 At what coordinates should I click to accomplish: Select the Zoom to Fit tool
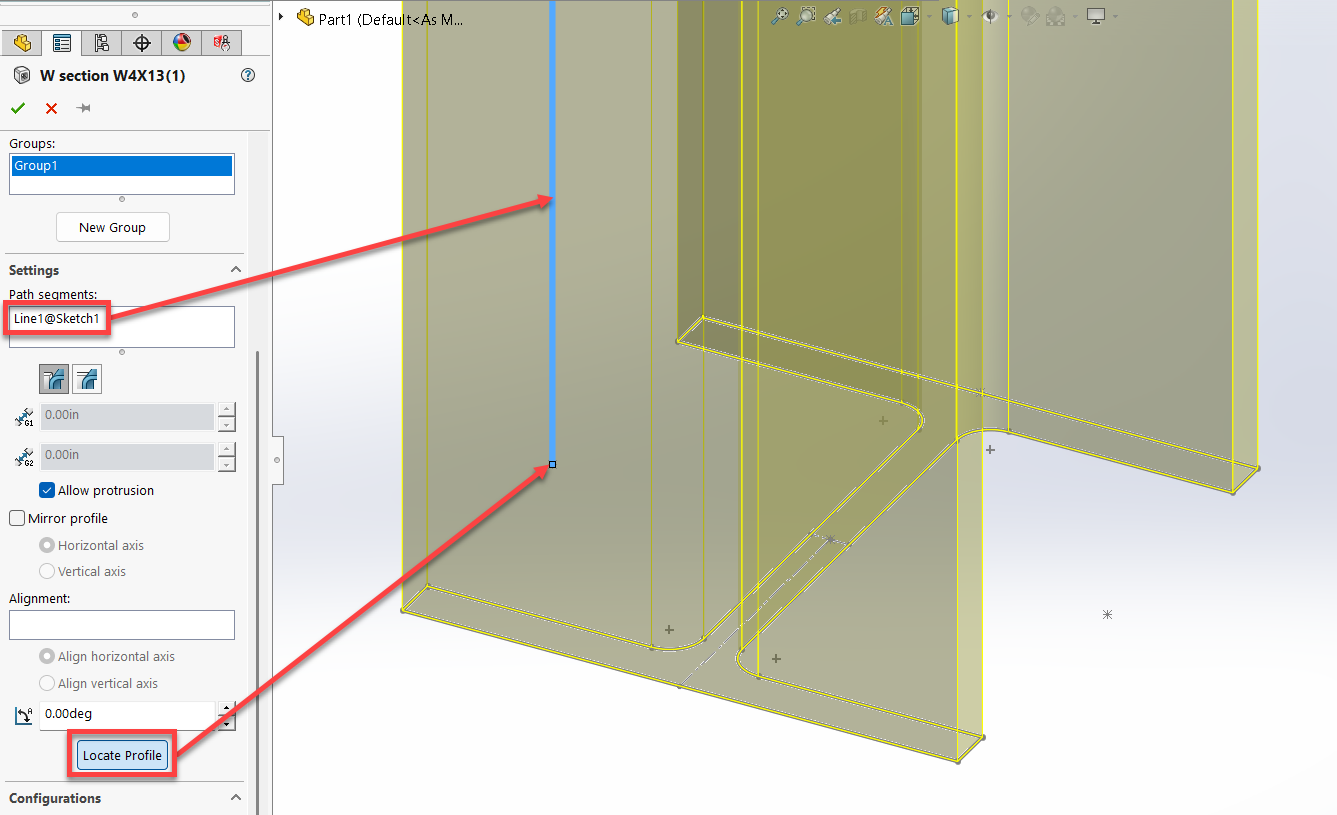779,16
